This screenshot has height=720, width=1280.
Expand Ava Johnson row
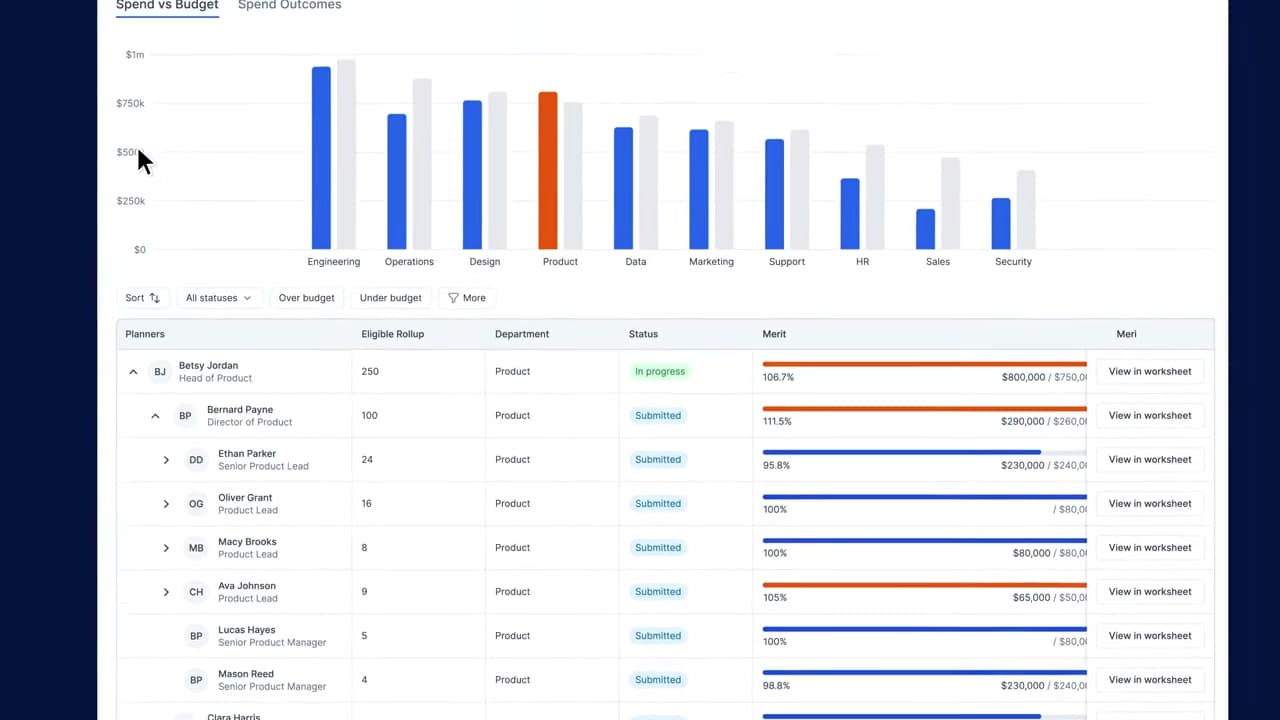(166, 592)
